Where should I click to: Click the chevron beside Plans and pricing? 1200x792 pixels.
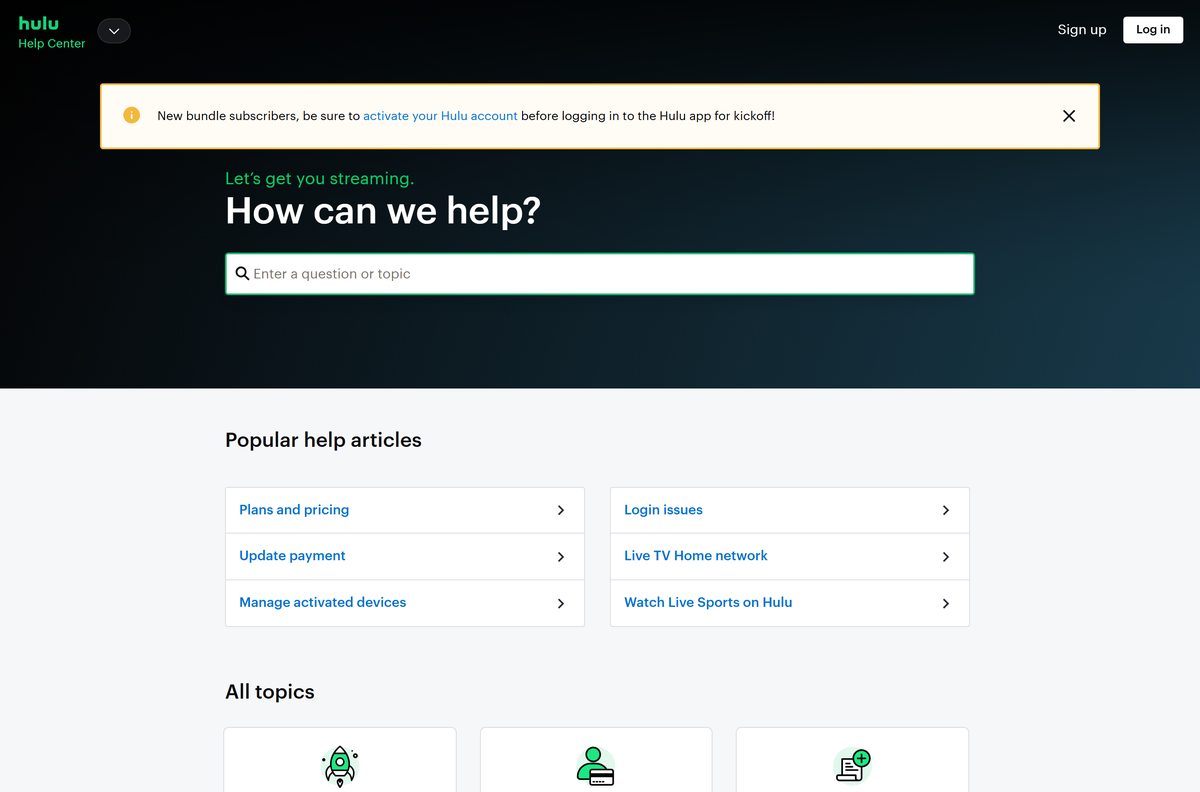(561, 510)
